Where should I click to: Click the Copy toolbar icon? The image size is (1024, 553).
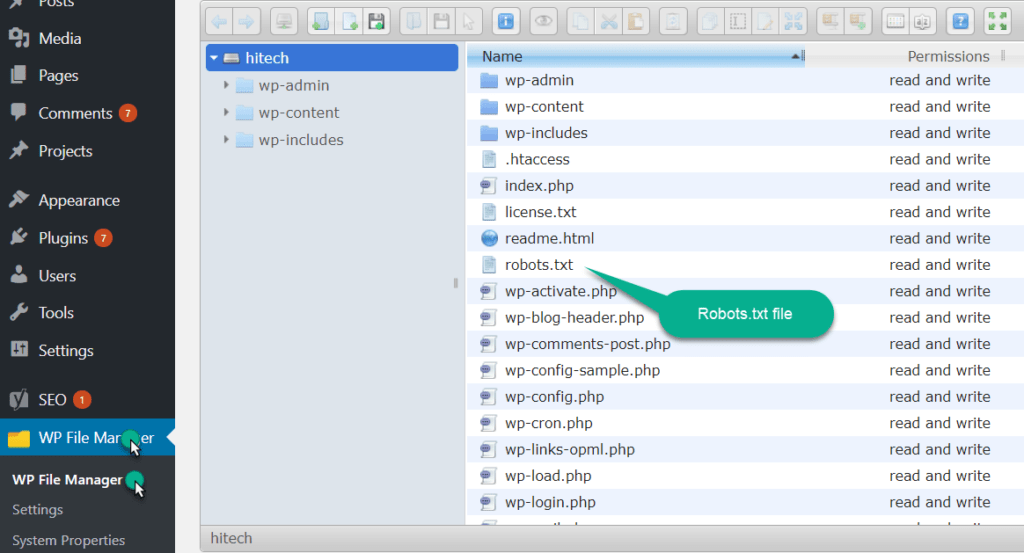581,22
